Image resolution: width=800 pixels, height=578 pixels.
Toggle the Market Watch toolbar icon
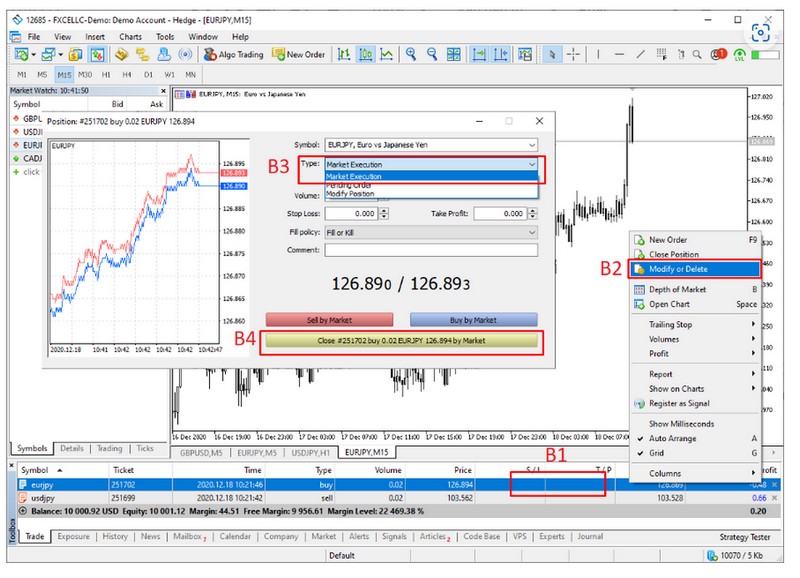pyautogui.click(x=76, y=54)
